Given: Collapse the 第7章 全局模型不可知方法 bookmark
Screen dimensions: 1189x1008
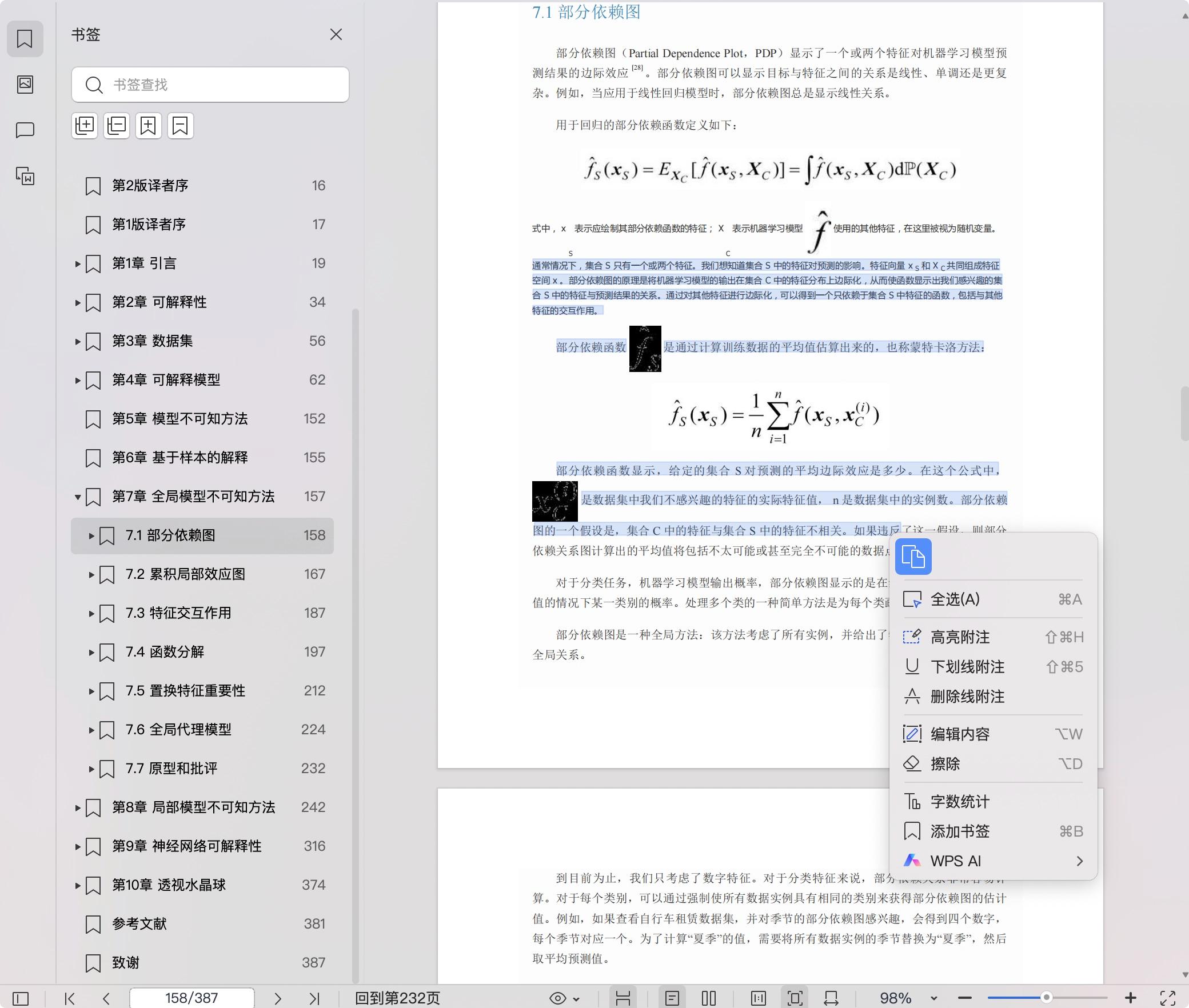Looking at the screenshot, I should (78, 497).
